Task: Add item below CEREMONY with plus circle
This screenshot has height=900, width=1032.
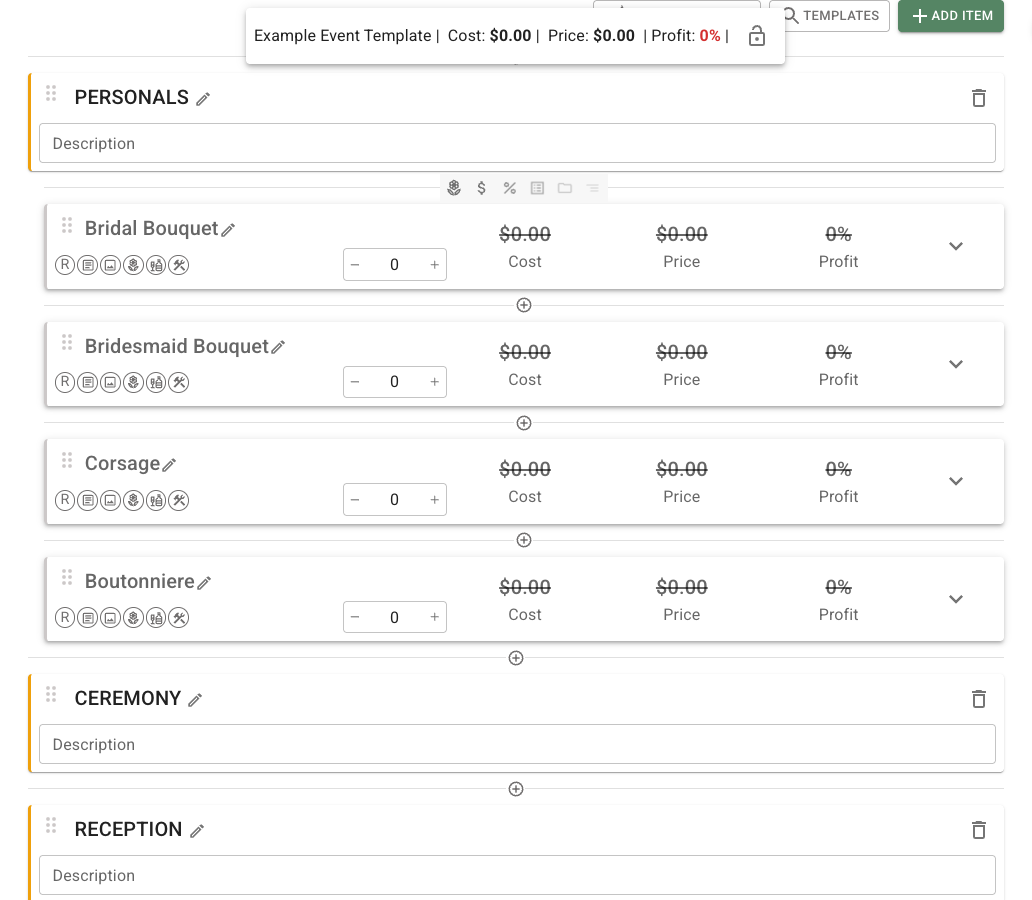Action: click(x=516, y=789)
